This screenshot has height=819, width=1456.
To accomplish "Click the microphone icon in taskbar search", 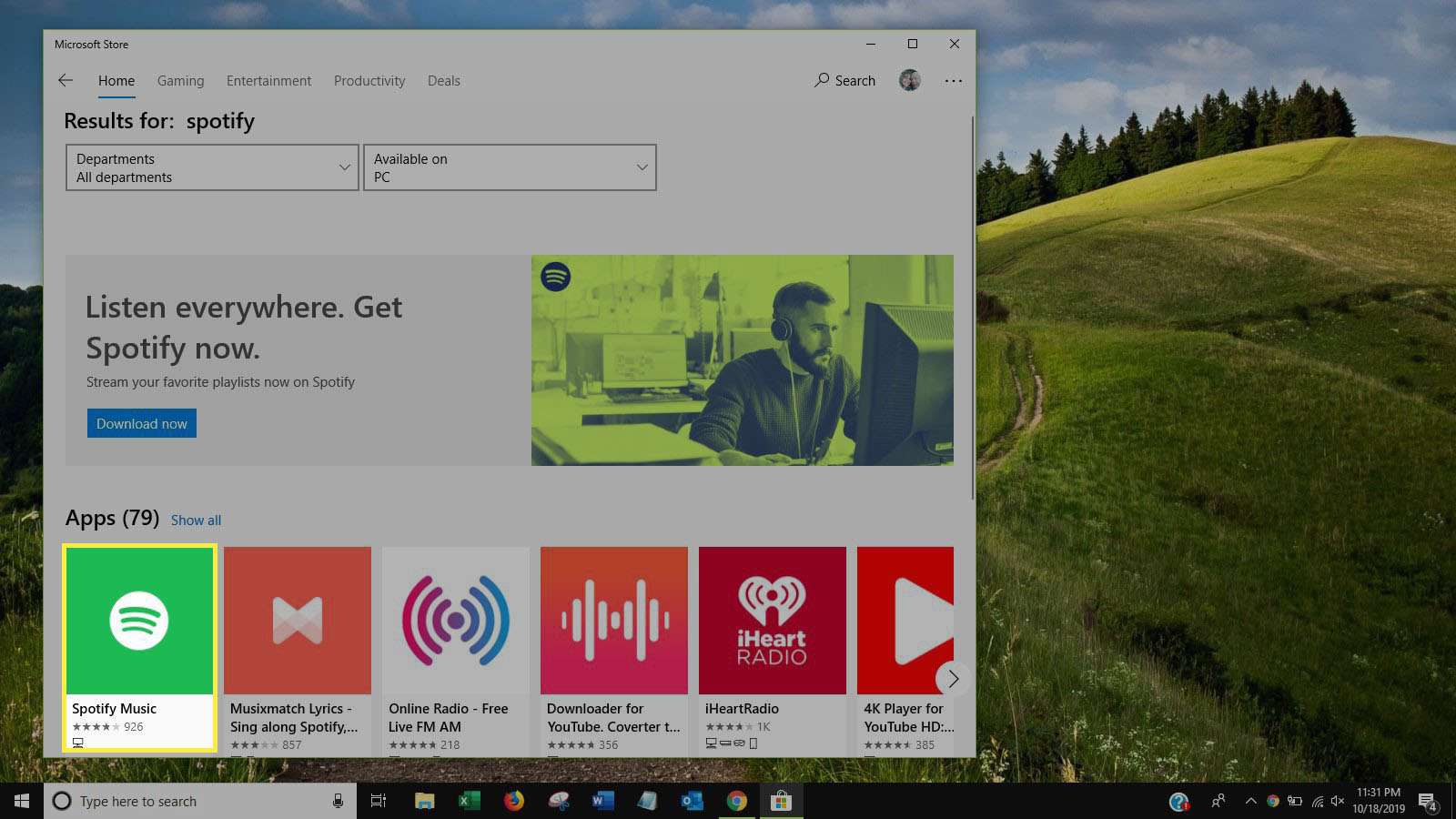I will click(x=338, y=801).
